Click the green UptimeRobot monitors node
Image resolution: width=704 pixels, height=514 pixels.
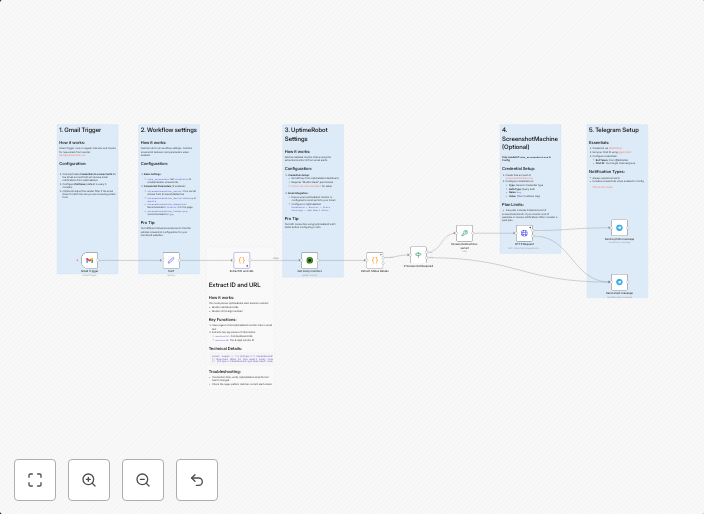310,260
